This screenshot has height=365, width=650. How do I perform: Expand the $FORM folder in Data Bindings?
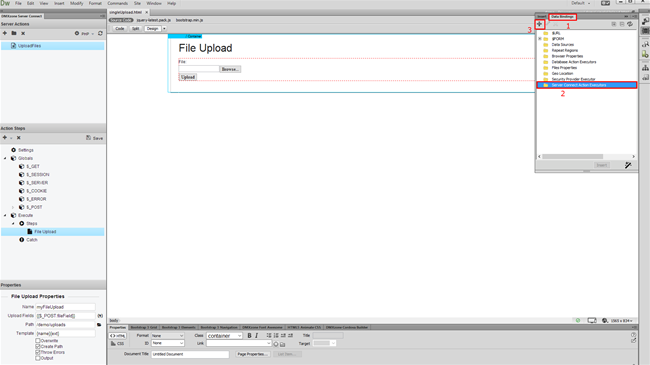coord(540,39)
